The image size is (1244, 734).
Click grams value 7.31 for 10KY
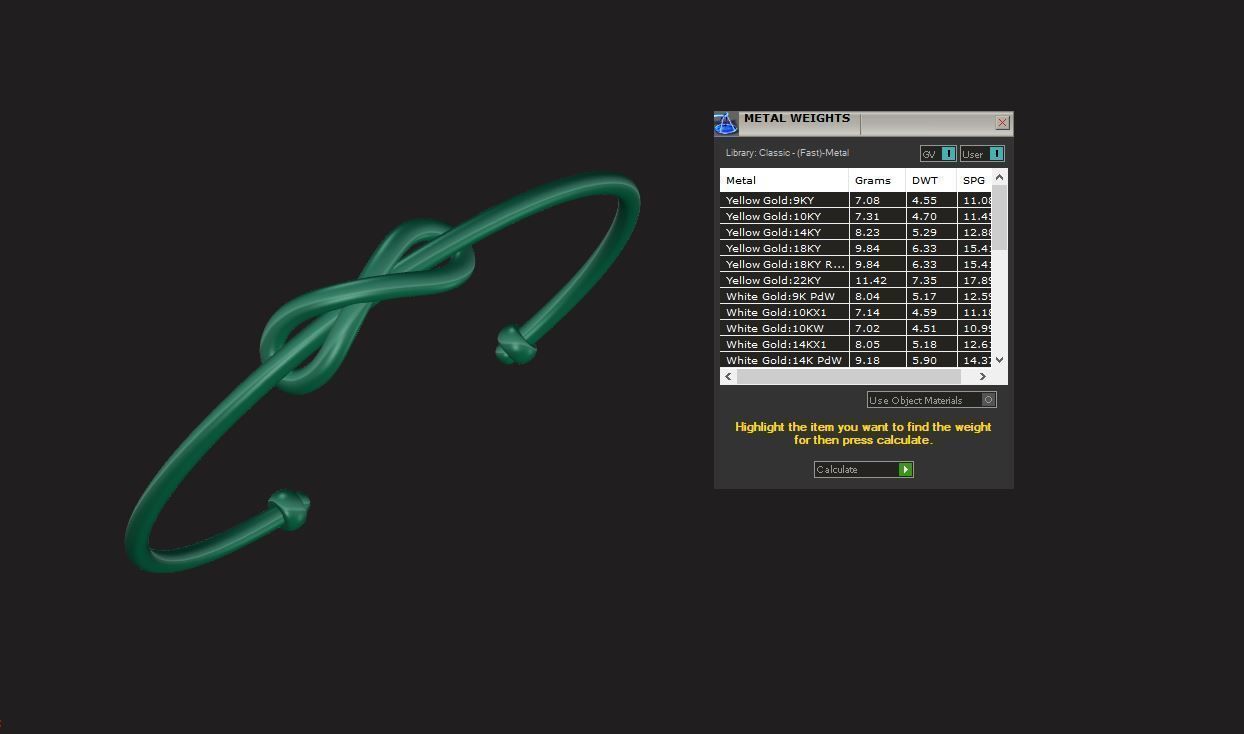867,216
